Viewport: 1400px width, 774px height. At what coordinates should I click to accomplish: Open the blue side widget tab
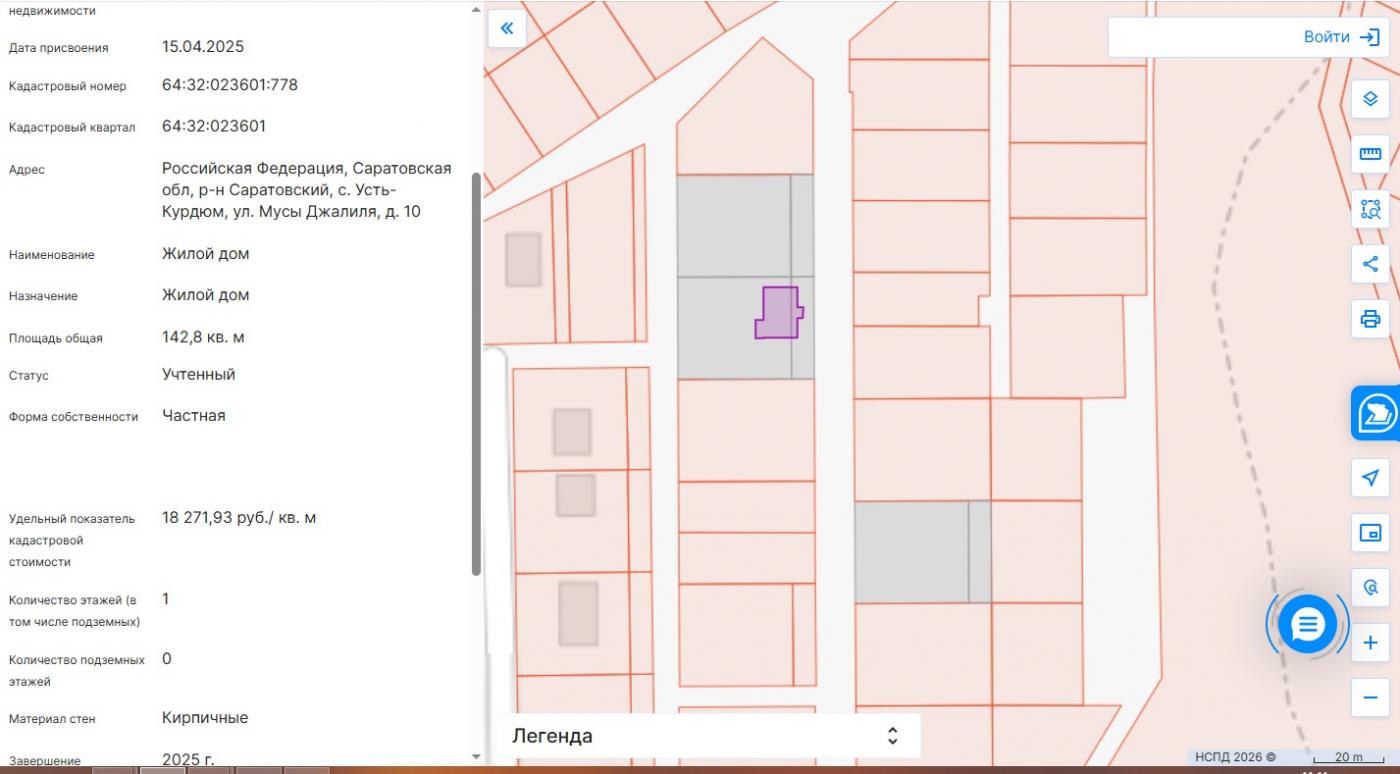pyautogui.click(x=1378, y=413)
